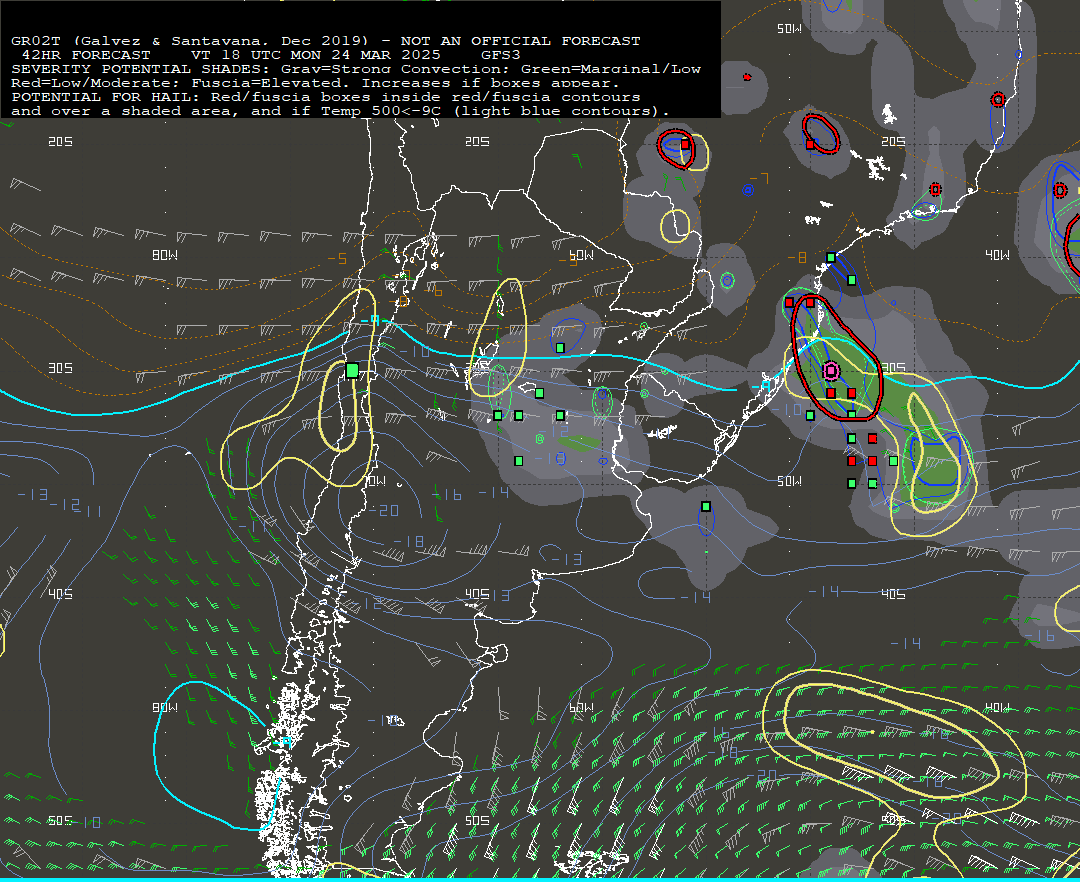Screen dimensions: 1080x882
Task: Select the fuchsia circle marker inside the red contour
Action: 831,371
